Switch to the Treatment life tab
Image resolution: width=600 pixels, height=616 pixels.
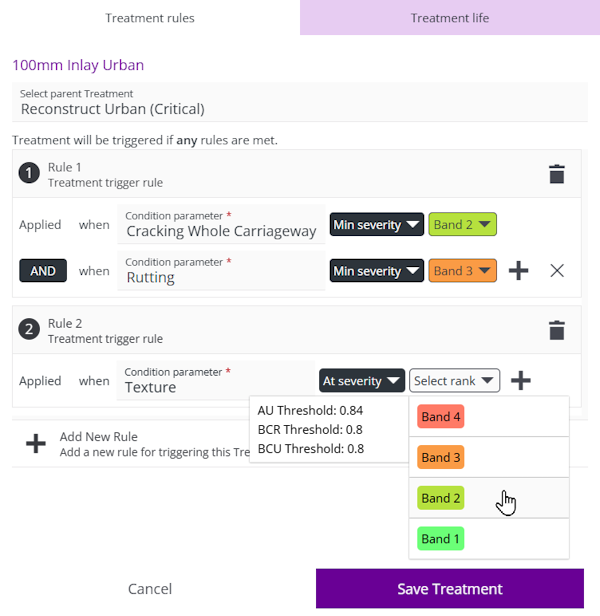[x=449, y=18]
